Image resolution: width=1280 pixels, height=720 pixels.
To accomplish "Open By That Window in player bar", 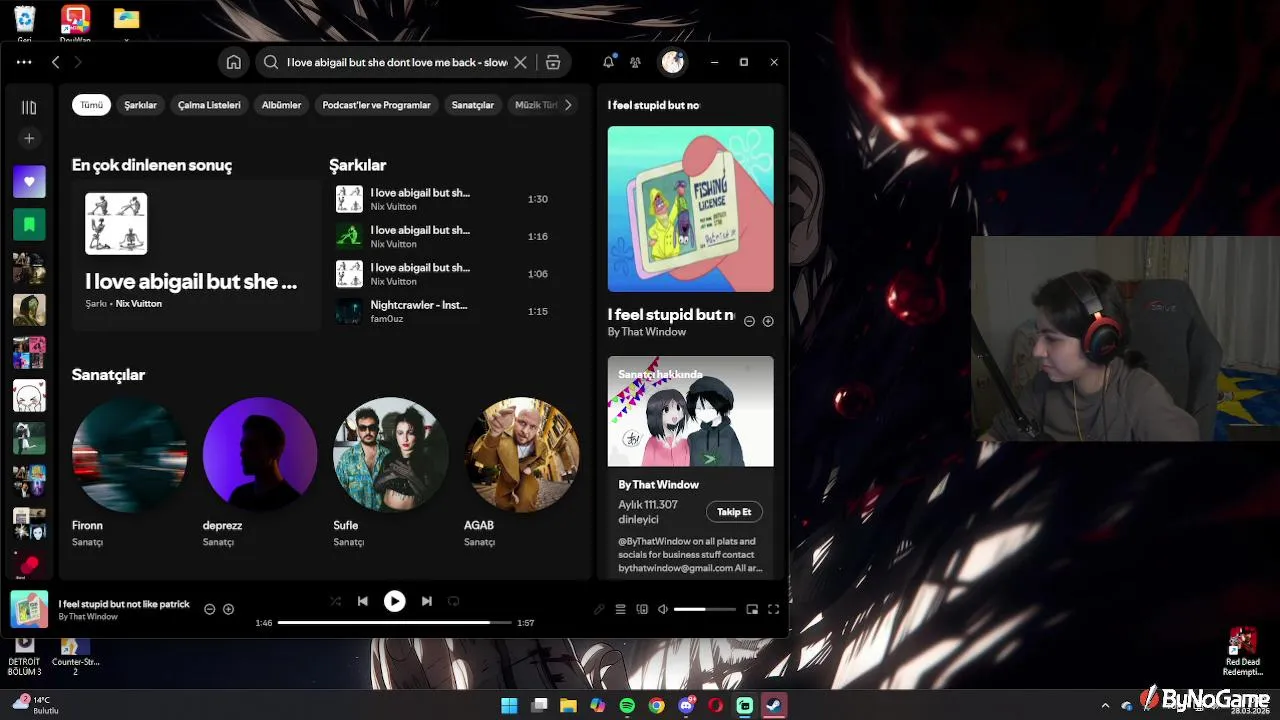I will pos(88,617).
